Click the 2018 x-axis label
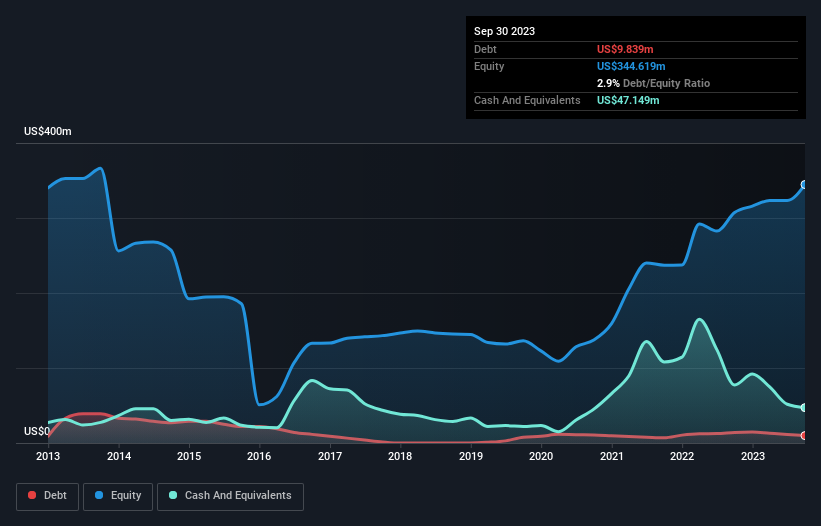 pyautogui.click(x=400, y=456)
